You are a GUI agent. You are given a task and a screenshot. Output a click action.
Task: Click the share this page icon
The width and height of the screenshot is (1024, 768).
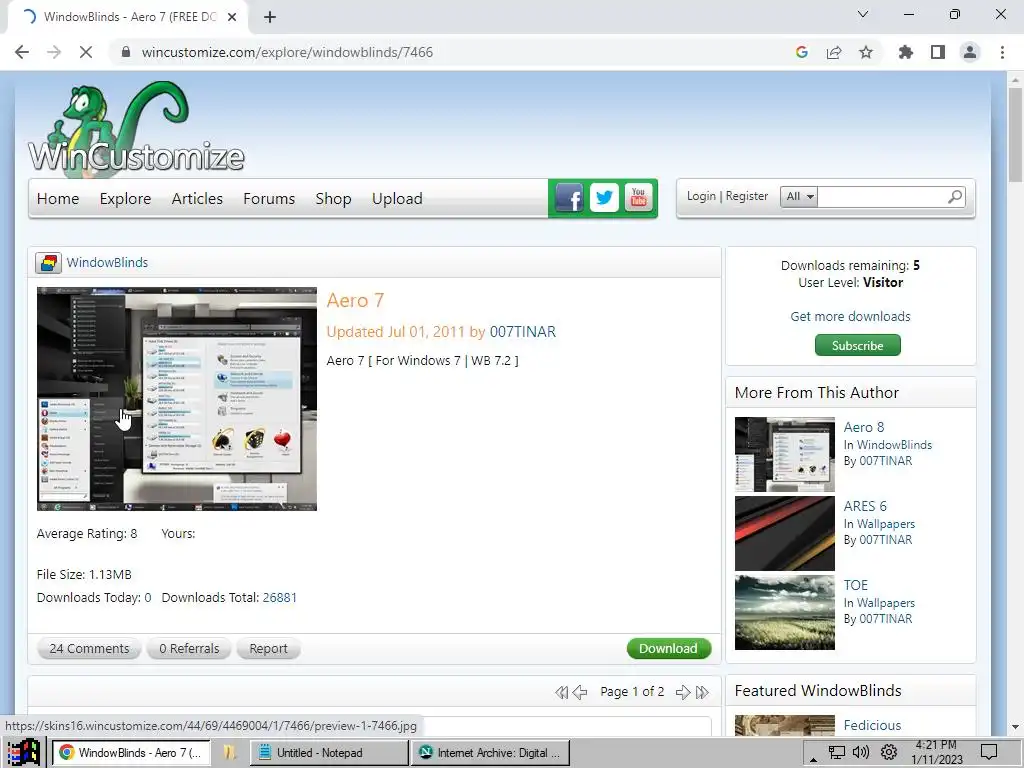[834, 52]
